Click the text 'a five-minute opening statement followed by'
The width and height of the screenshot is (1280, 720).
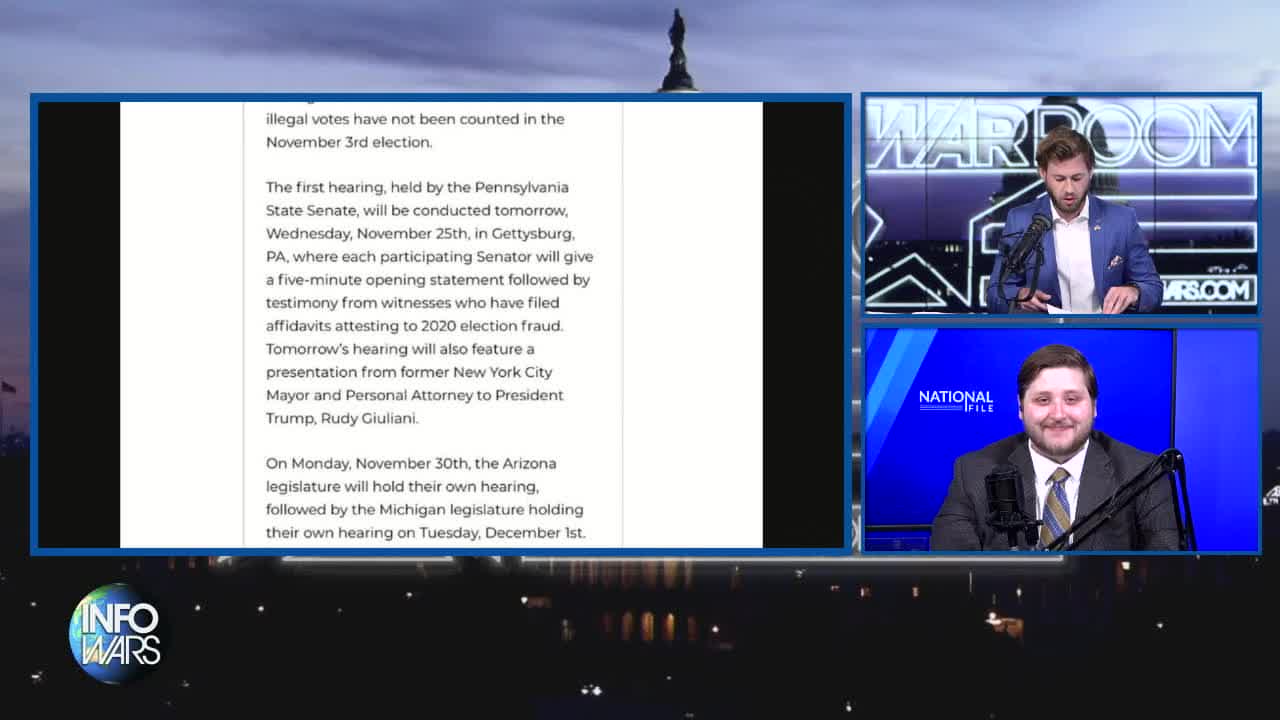[428, 280]
